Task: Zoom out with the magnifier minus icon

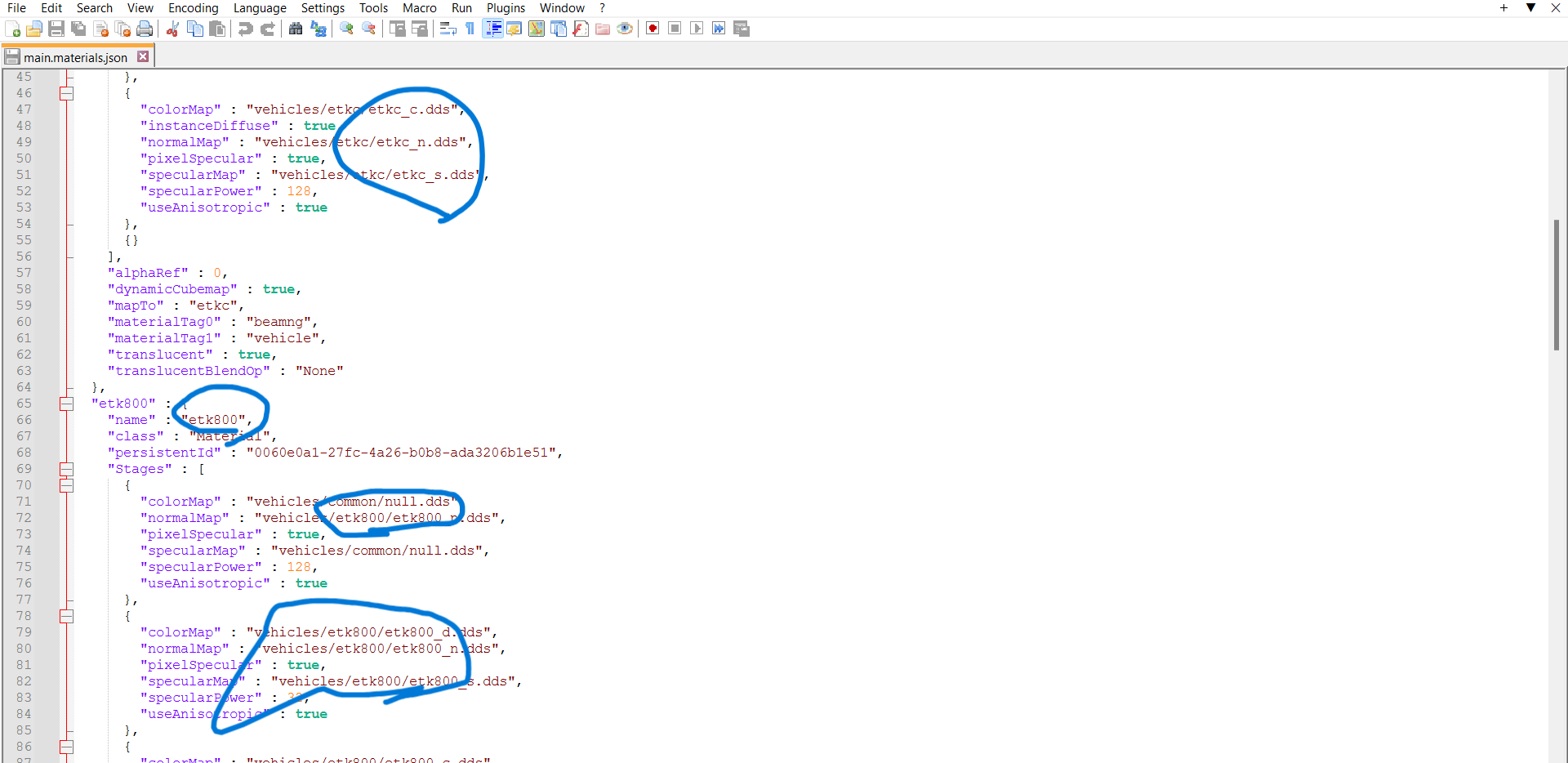Action: [368, 29]
